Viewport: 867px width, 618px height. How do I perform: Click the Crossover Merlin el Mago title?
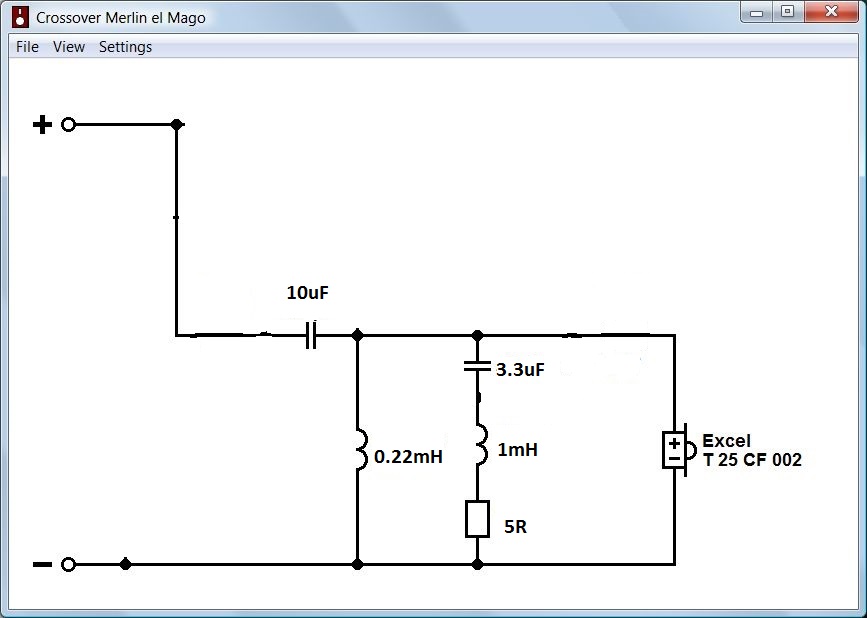click(121, 18)
